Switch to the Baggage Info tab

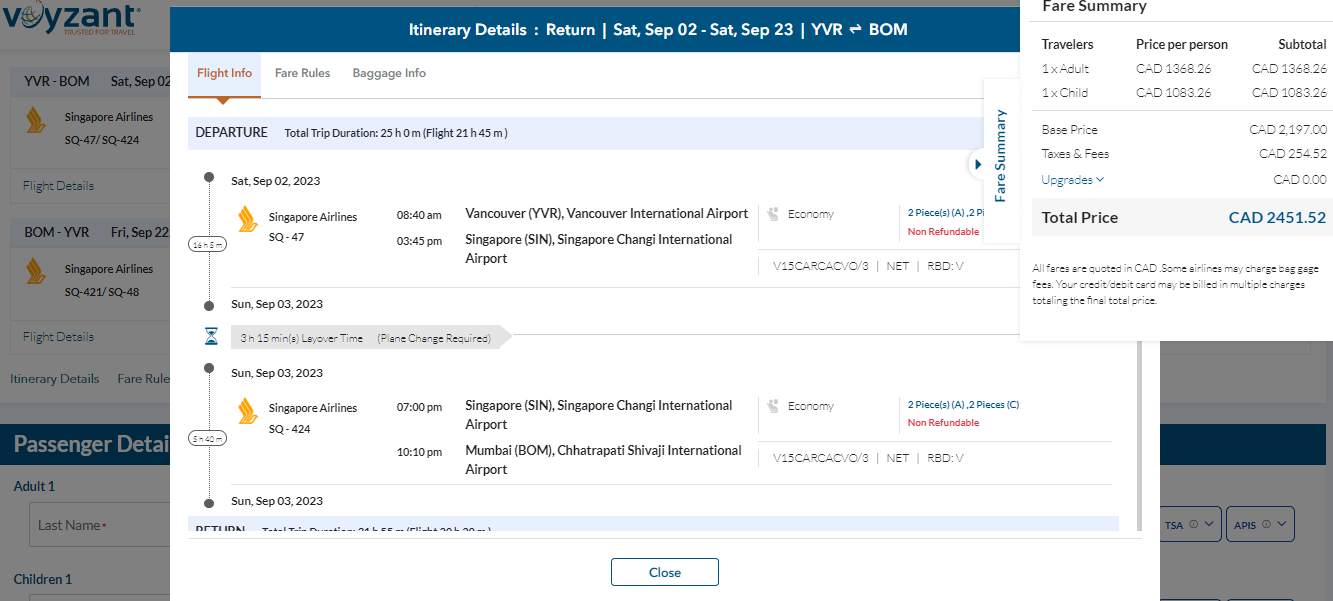pyautogui.click(x=389, y=73)
